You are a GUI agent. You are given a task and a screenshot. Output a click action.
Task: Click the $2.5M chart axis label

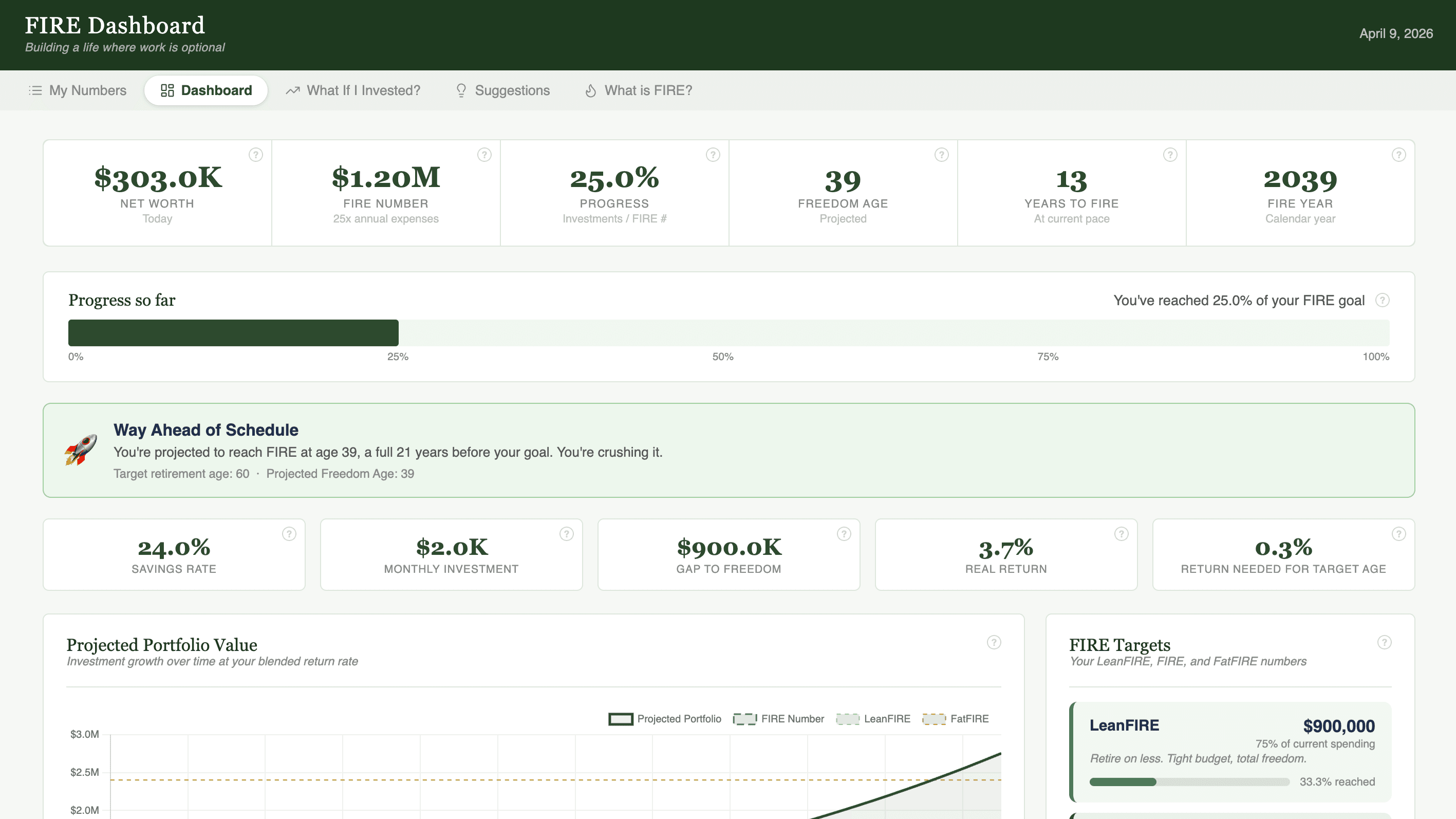[85, 773]
